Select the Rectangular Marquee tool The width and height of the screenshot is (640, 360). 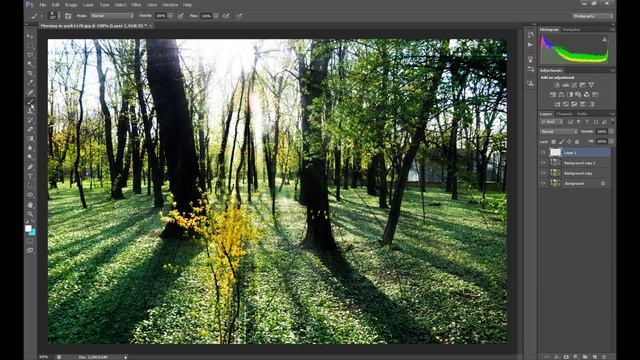point(30,46)
